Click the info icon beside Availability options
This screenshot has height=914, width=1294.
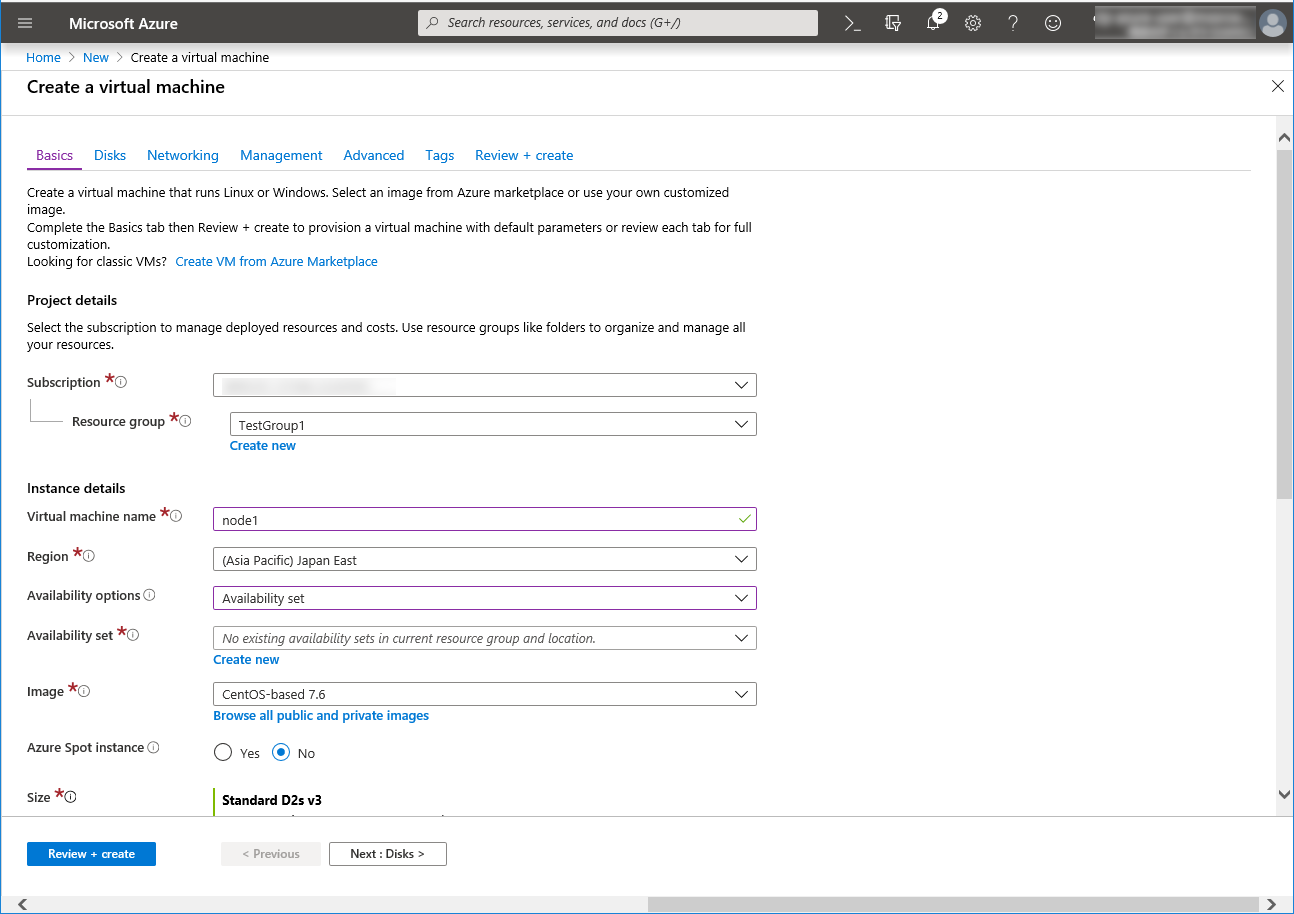tap(150, 595)
